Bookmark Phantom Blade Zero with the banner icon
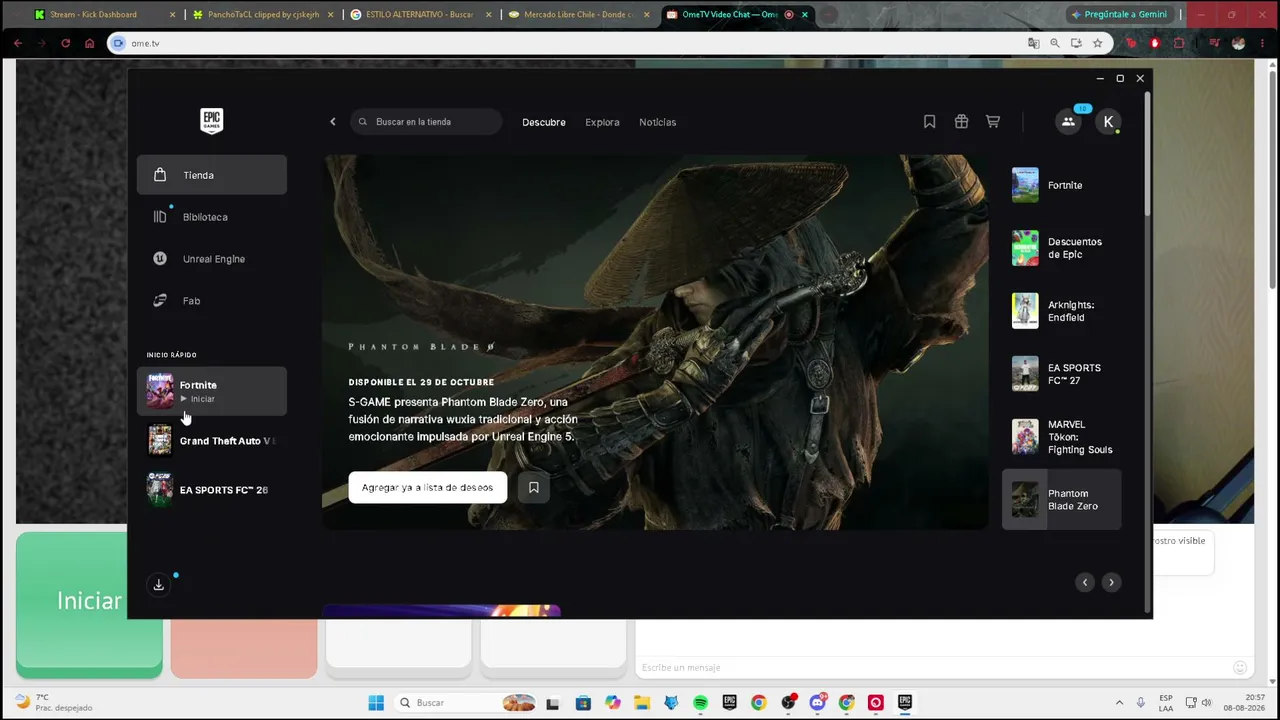The width and height of the screenshot is (1280, 720). pyautogui.click(x=534, y=488)
